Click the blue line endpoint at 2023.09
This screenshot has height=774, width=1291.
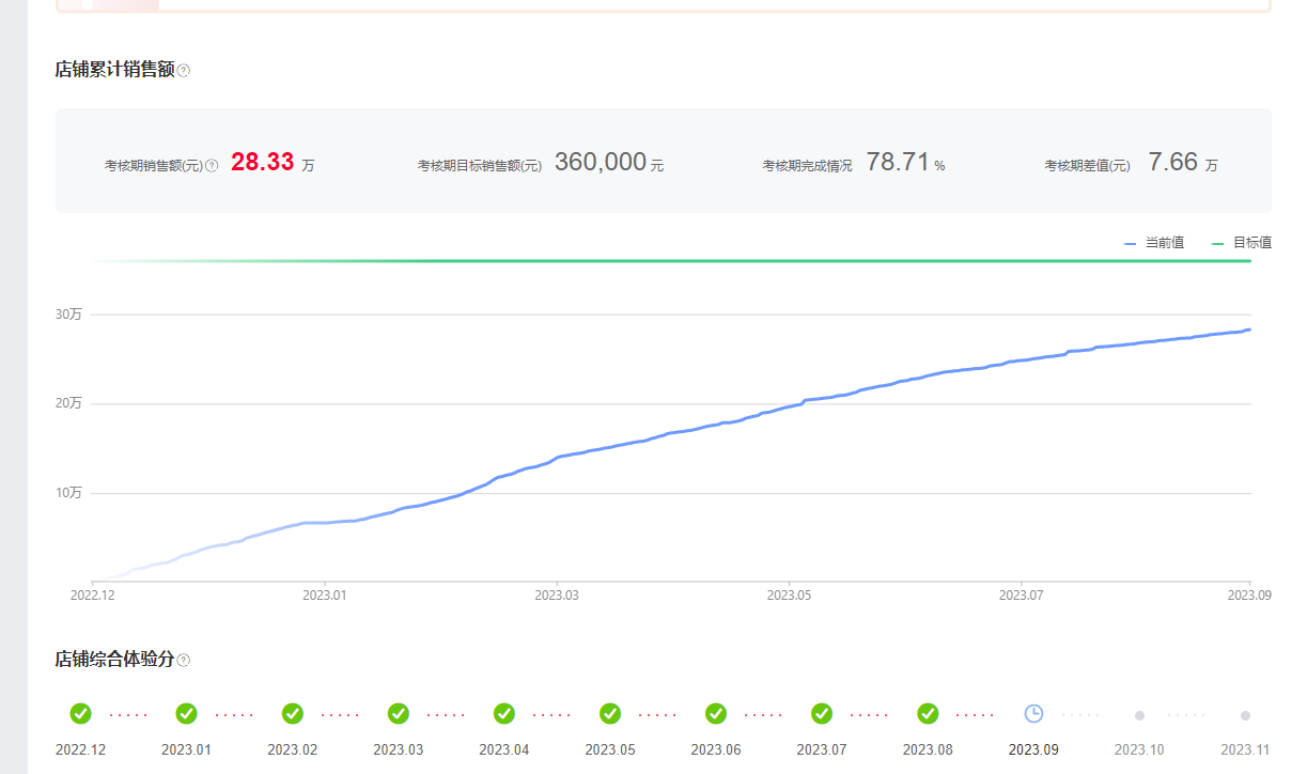click(x=1249, y=329)
